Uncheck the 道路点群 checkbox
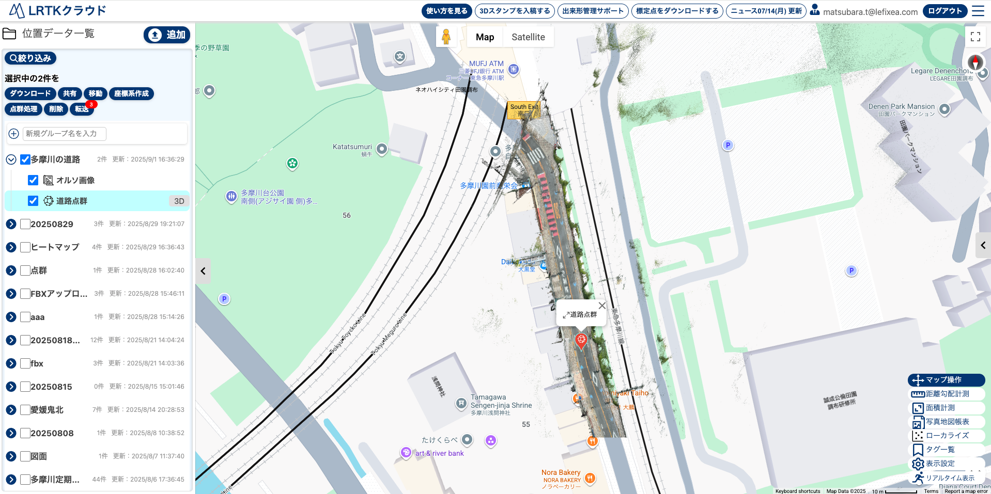The height and width of the screenshot is (494, 991). point(33,201)
